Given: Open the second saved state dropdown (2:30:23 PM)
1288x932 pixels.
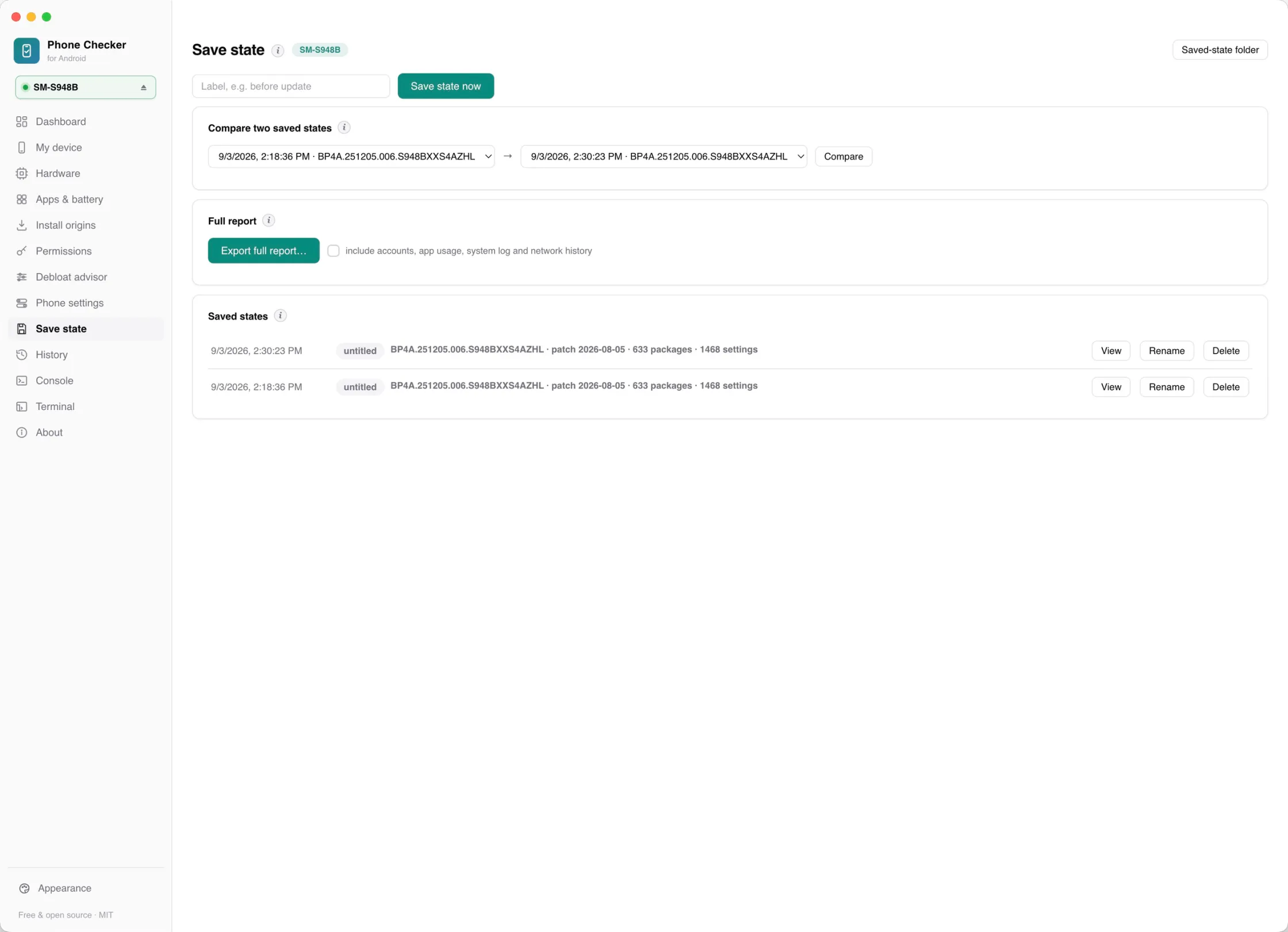Looking at the screenshot, I should (664, 156).
